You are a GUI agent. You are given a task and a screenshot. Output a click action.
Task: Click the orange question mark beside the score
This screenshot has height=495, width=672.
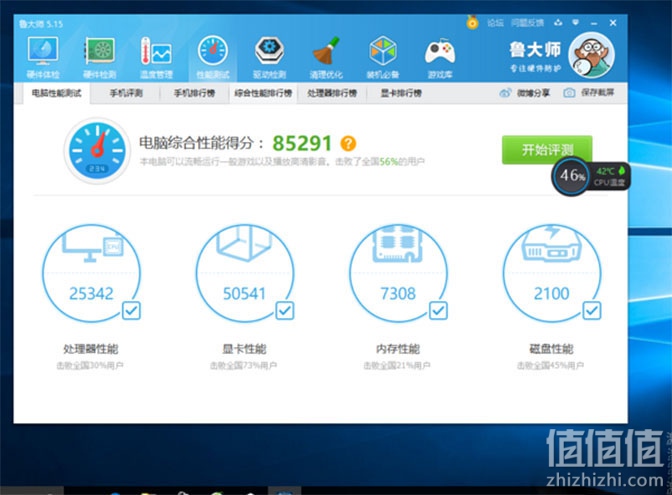point(348,144)
